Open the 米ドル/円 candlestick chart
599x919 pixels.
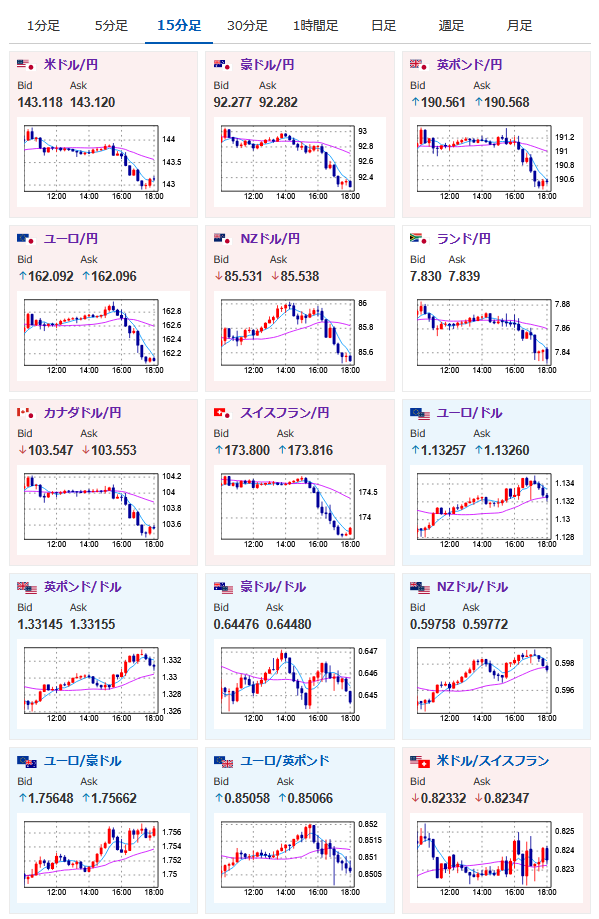pos(103,162)
